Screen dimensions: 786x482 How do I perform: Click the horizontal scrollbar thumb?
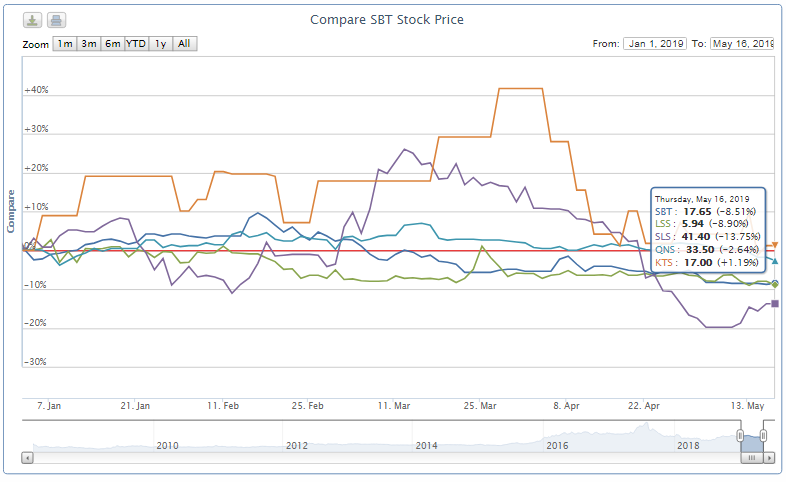pyautogui.click(x=752, y=457)
